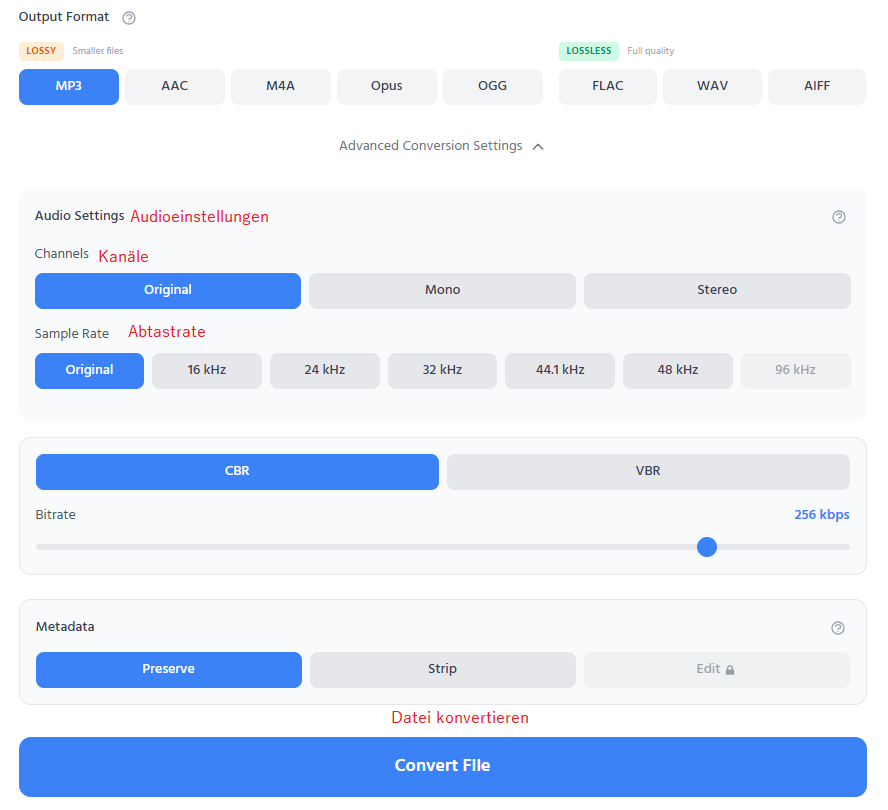Switch to the CBR tab
Viewport: 888px width, 810px height.
tap(237, 471)
